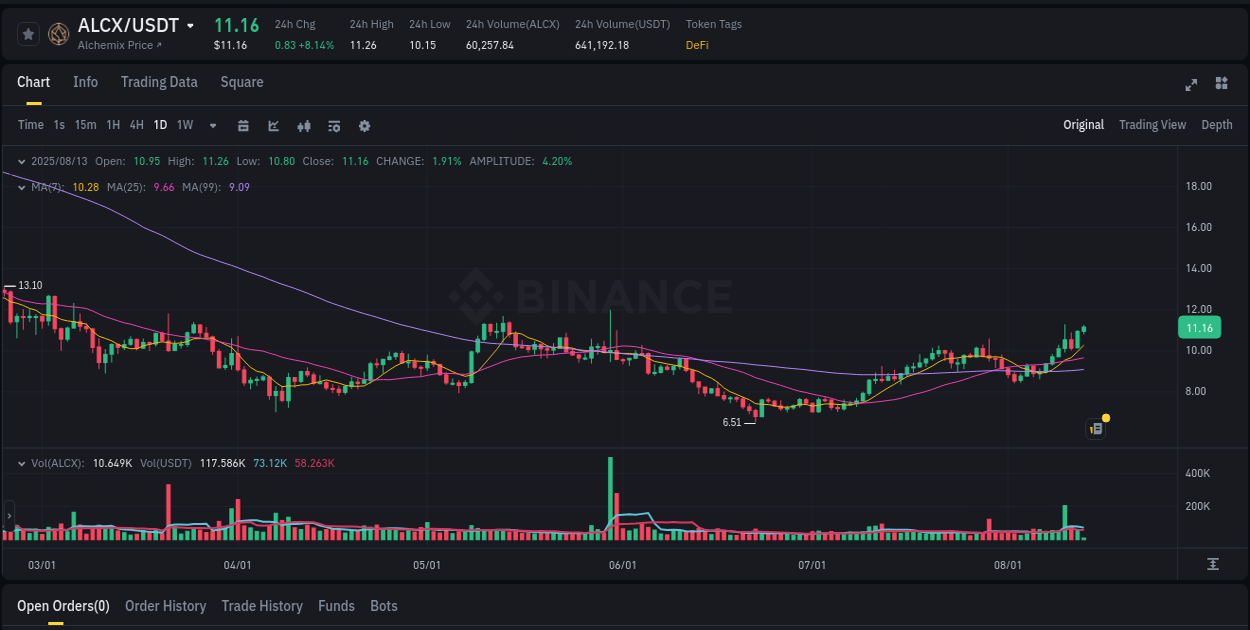Select the line chart style icon
Screen dimensions: 1250x630
click(273, 126)
